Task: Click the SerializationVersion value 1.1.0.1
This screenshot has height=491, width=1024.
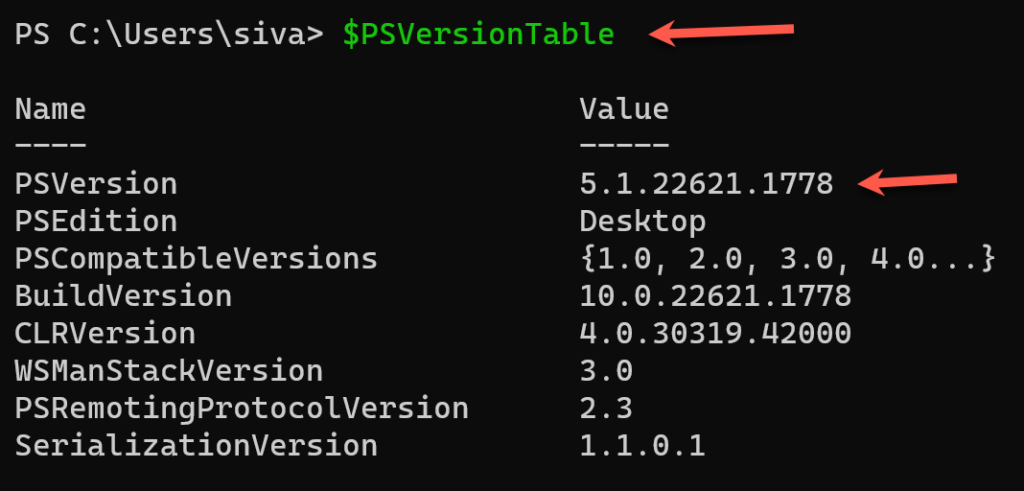Action: (x=643, y=445)
